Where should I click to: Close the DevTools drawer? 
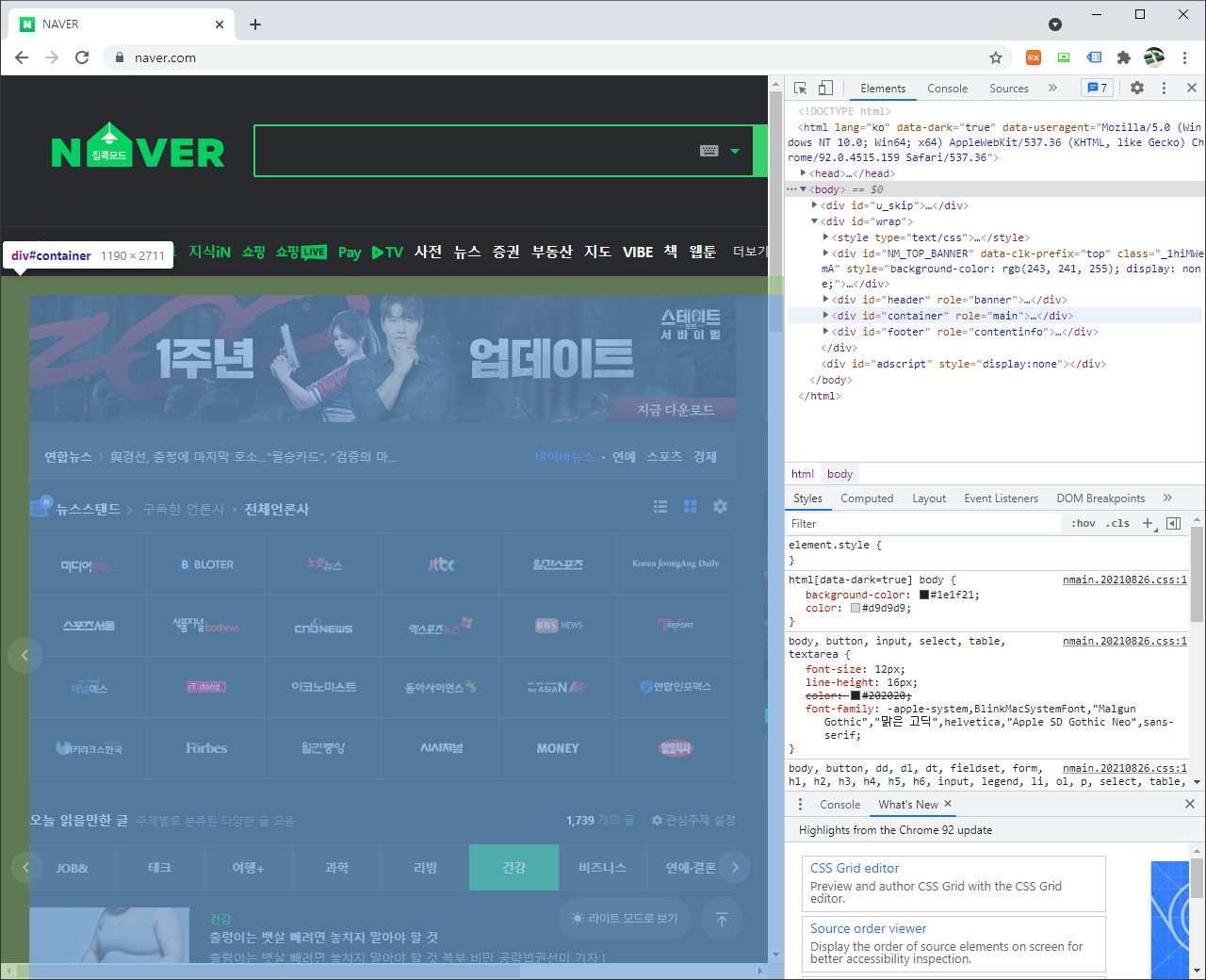tap(1190, 805)
